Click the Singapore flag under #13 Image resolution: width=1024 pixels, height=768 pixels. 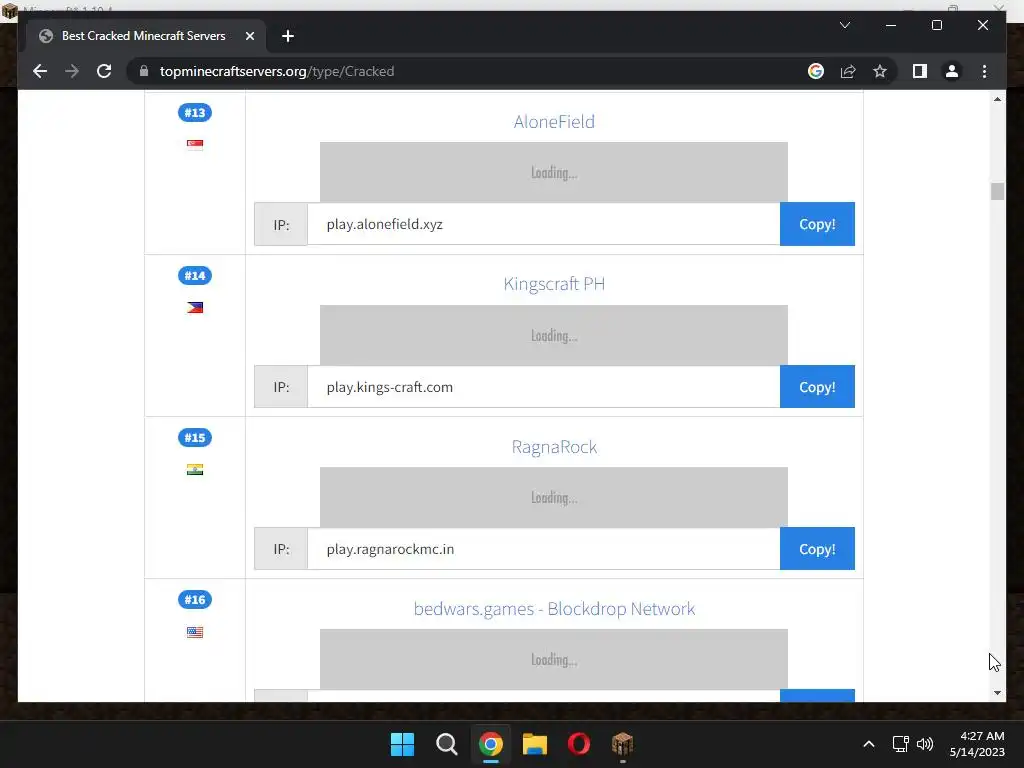point(195,144)
